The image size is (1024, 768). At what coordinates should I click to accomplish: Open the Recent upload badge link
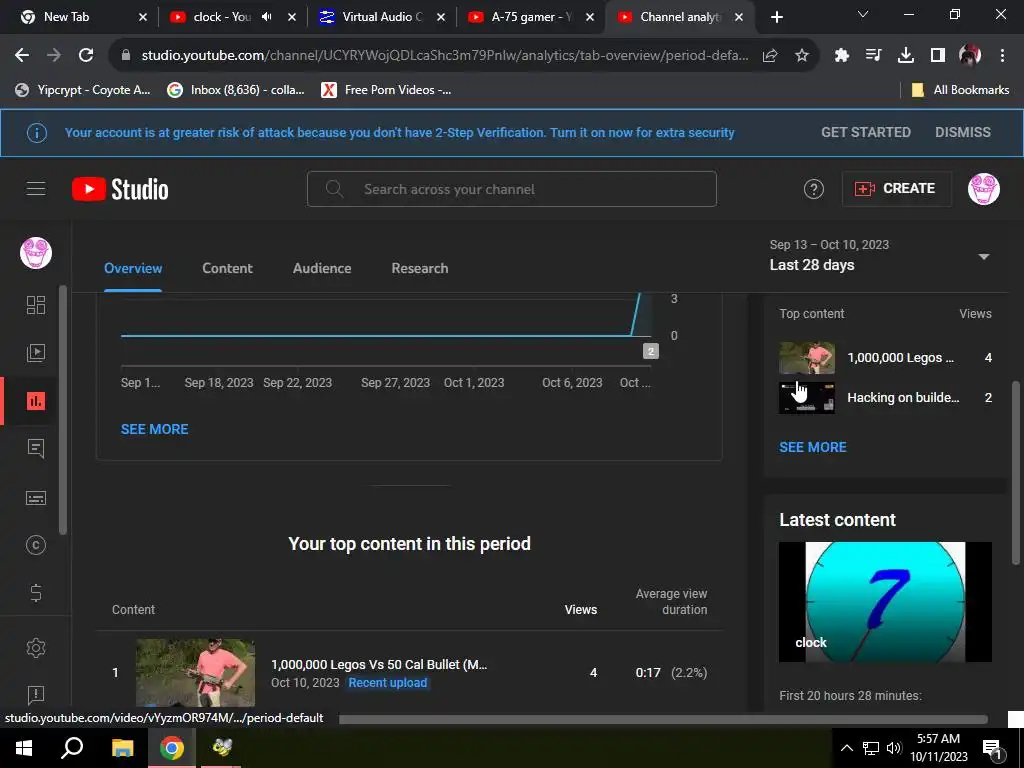[x=388, y=682]
